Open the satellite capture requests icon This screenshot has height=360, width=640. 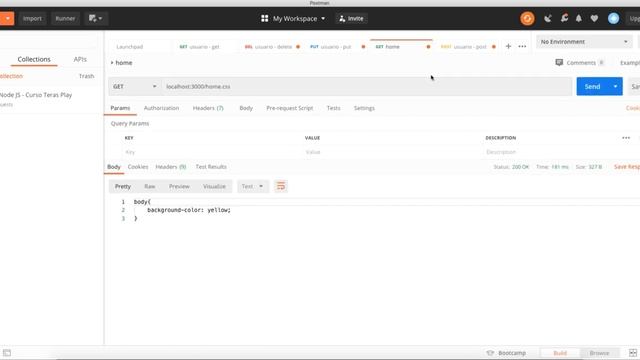tap(548, 18)
